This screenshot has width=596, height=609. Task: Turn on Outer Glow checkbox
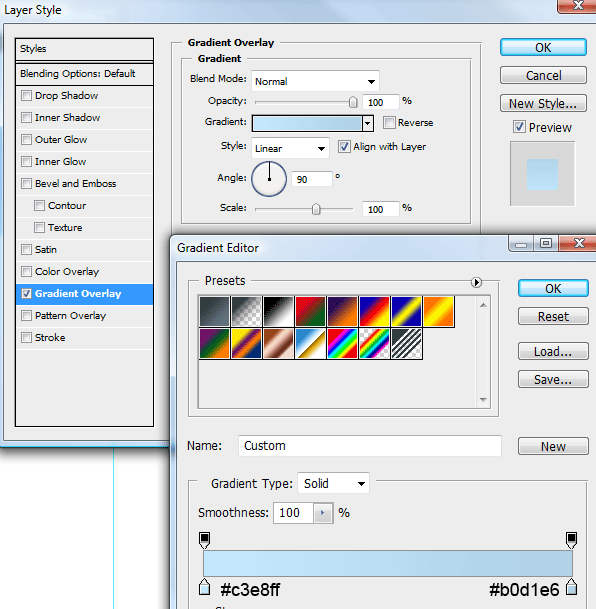[26, 139]
